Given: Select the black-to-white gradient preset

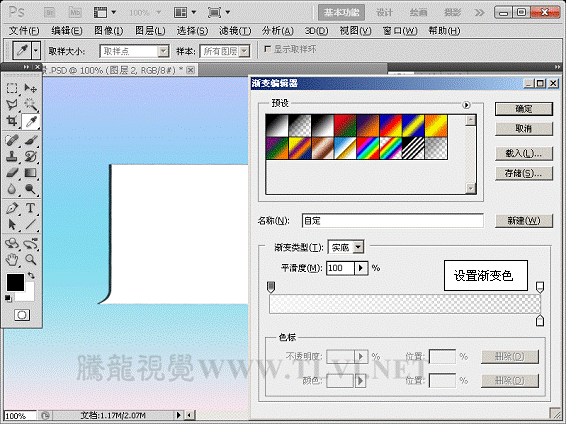Looking at the screenshot, I should [322, 126].
